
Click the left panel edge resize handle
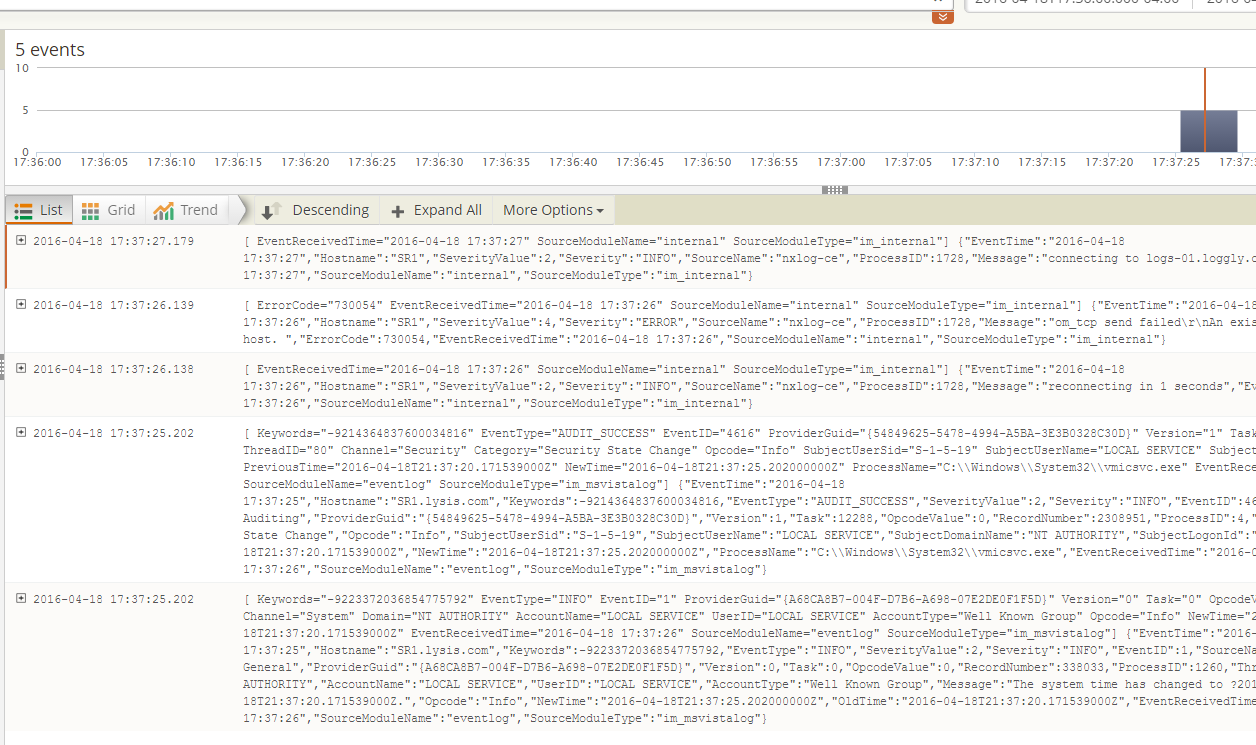[2, 368]
